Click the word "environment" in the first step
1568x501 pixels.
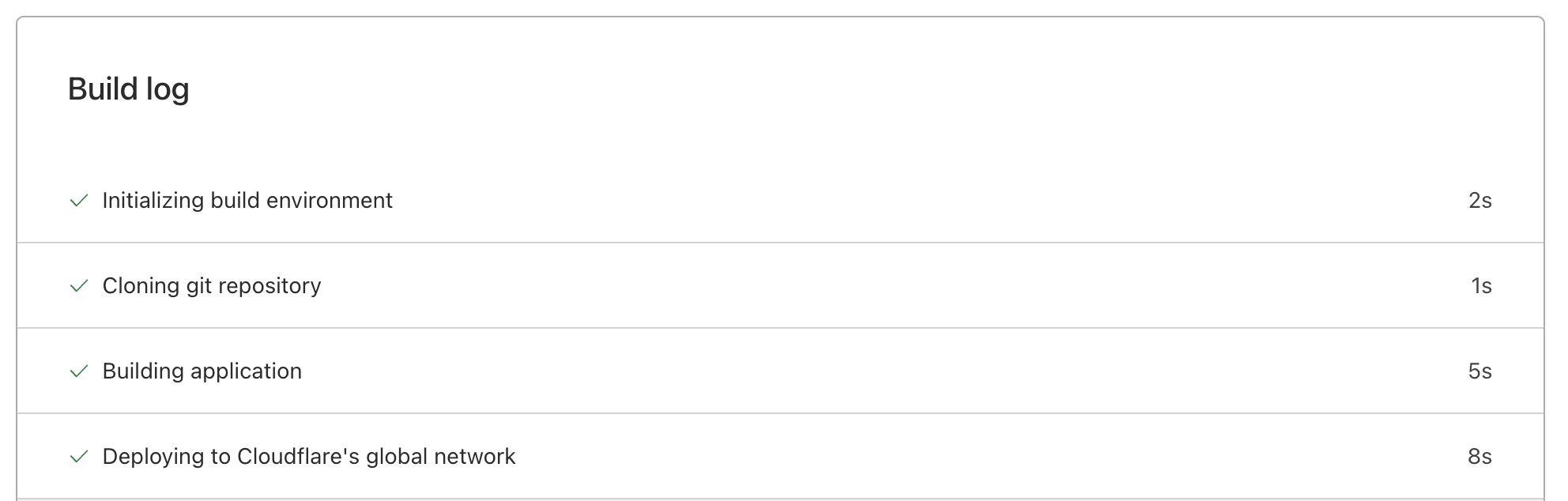point(330,201)
